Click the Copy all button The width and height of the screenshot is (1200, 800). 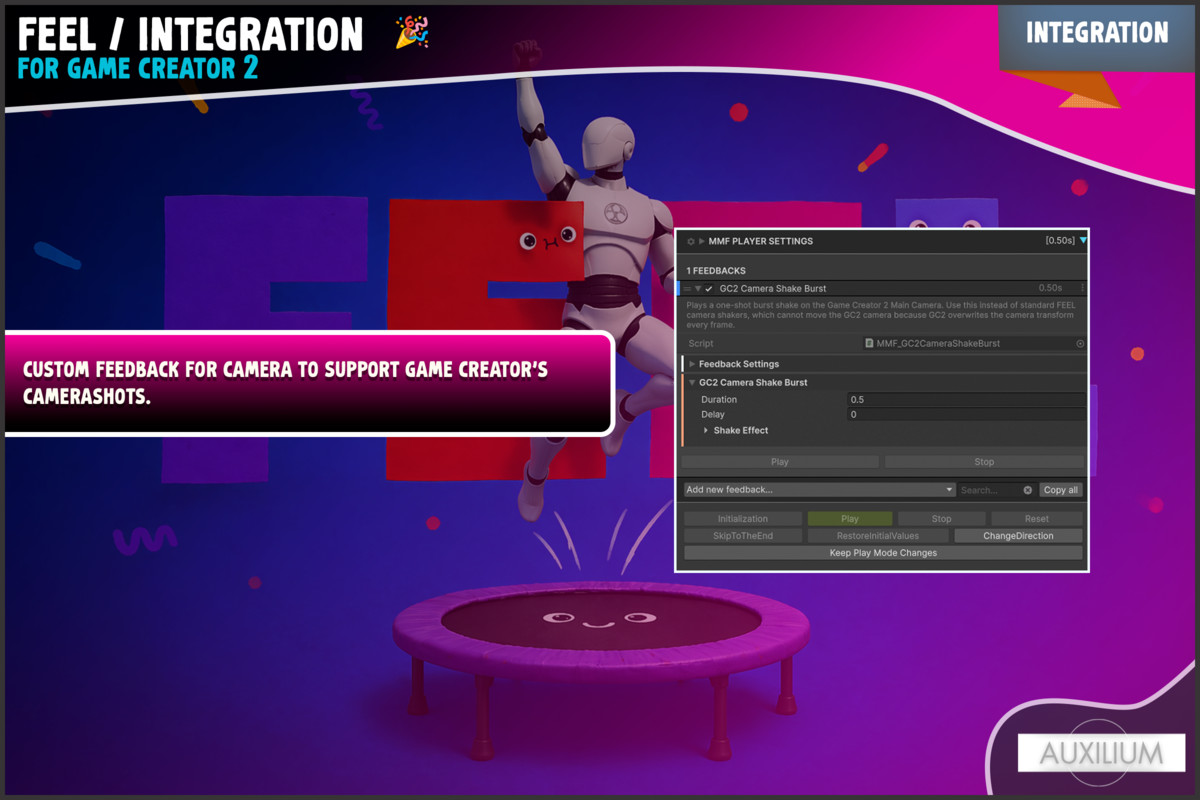(x=1060, y=490)
